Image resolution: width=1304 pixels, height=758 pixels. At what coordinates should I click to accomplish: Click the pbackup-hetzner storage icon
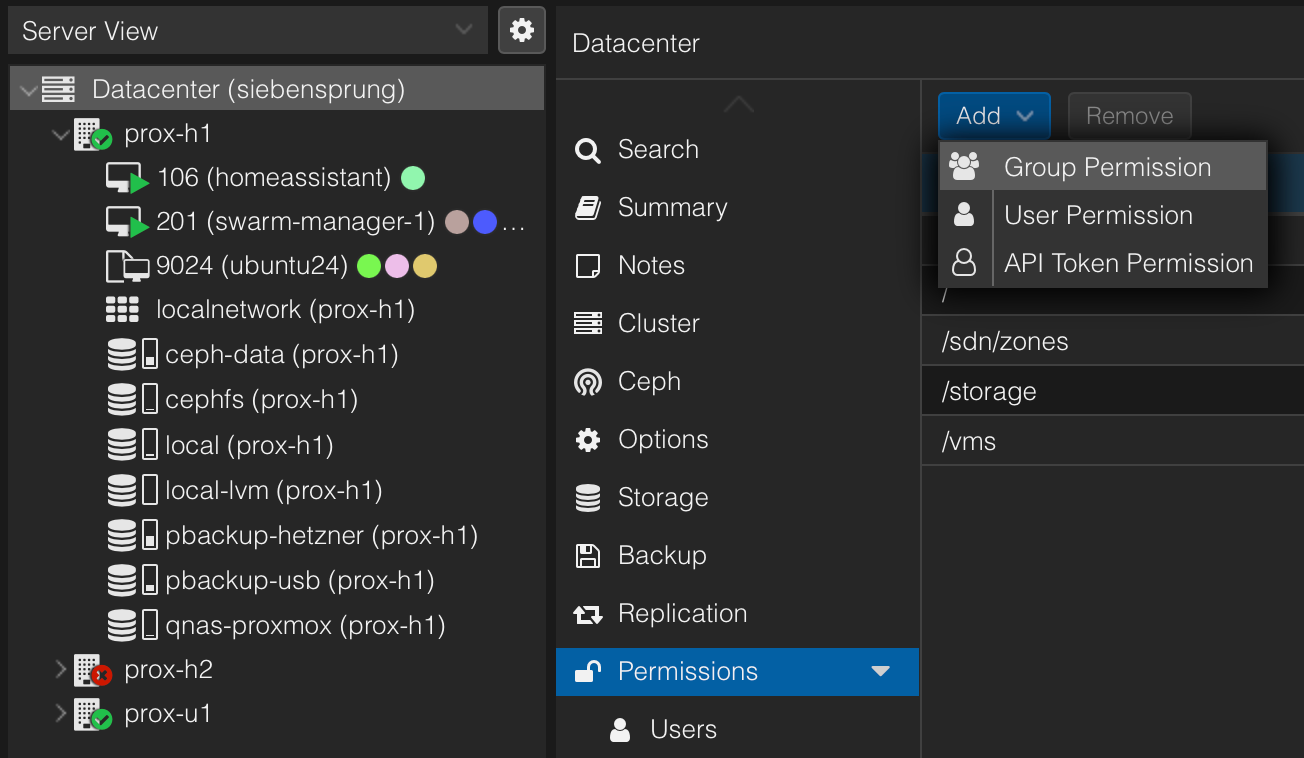(133, 536)
